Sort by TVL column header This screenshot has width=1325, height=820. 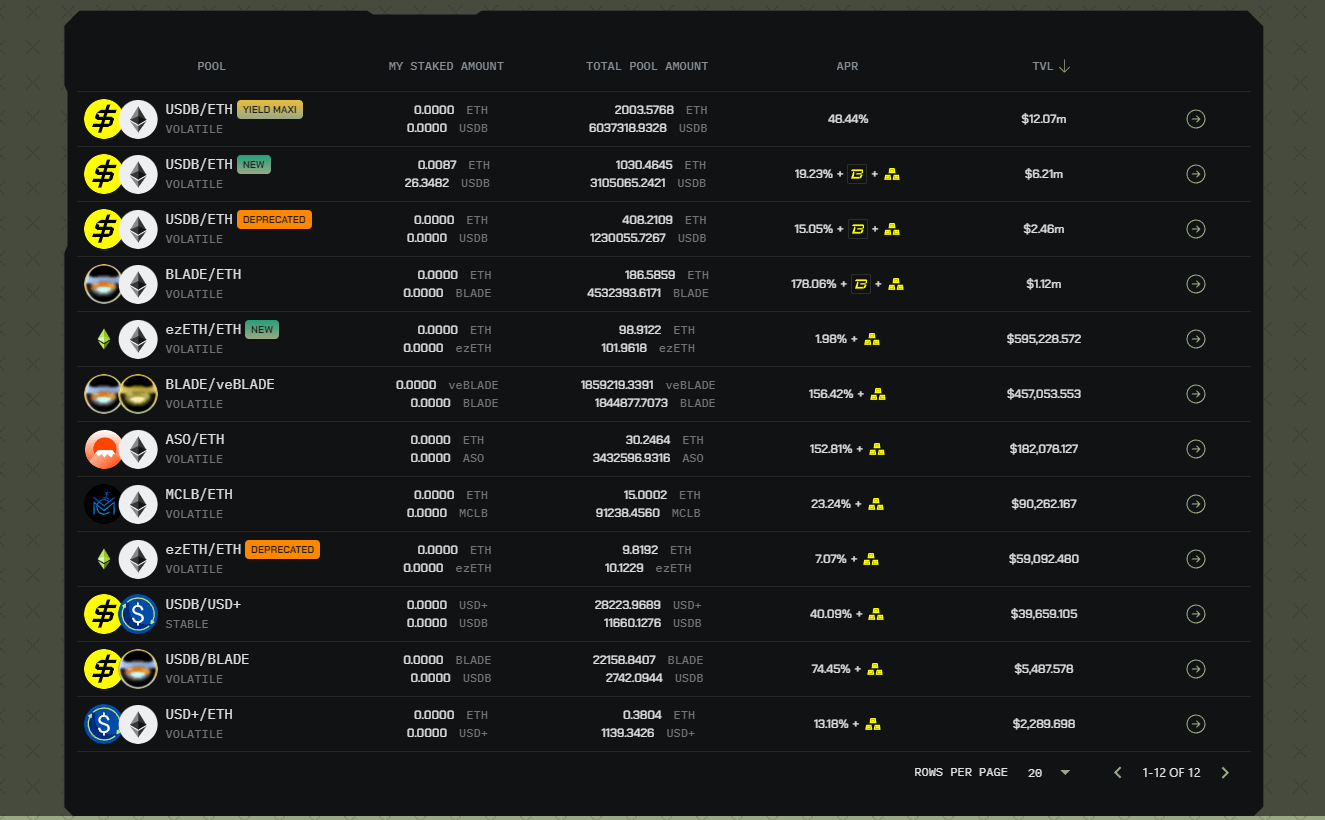[x=1042, y=66]
